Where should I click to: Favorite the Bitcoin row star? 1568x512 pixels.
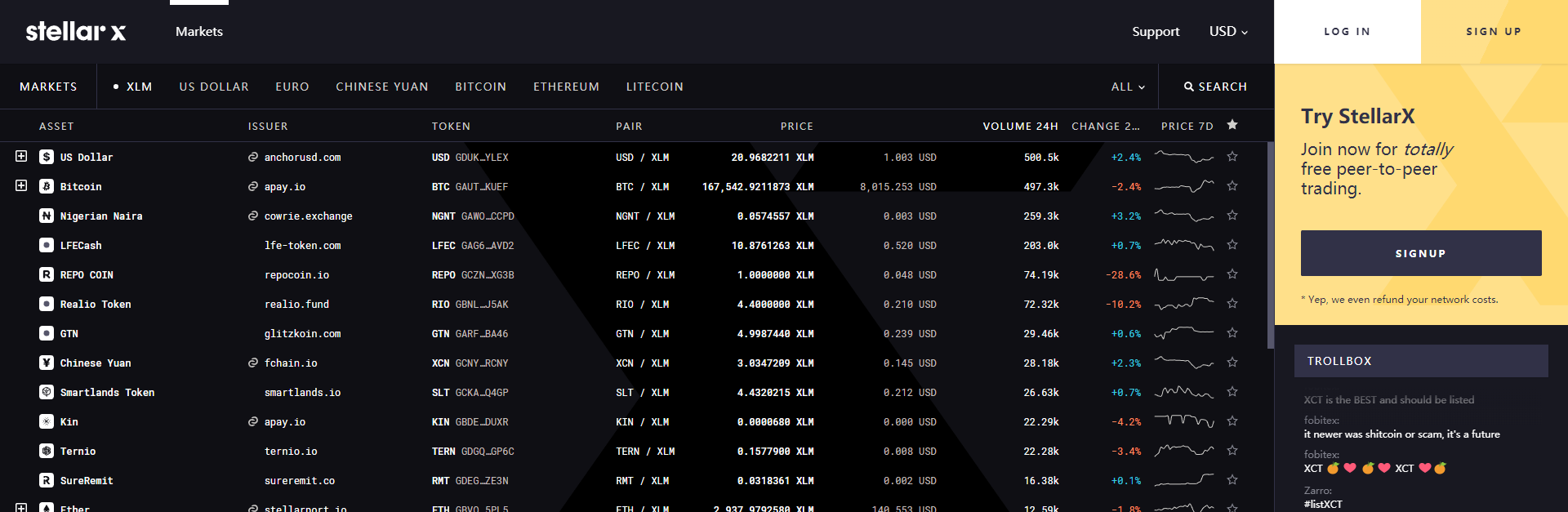coord(1232,185)
